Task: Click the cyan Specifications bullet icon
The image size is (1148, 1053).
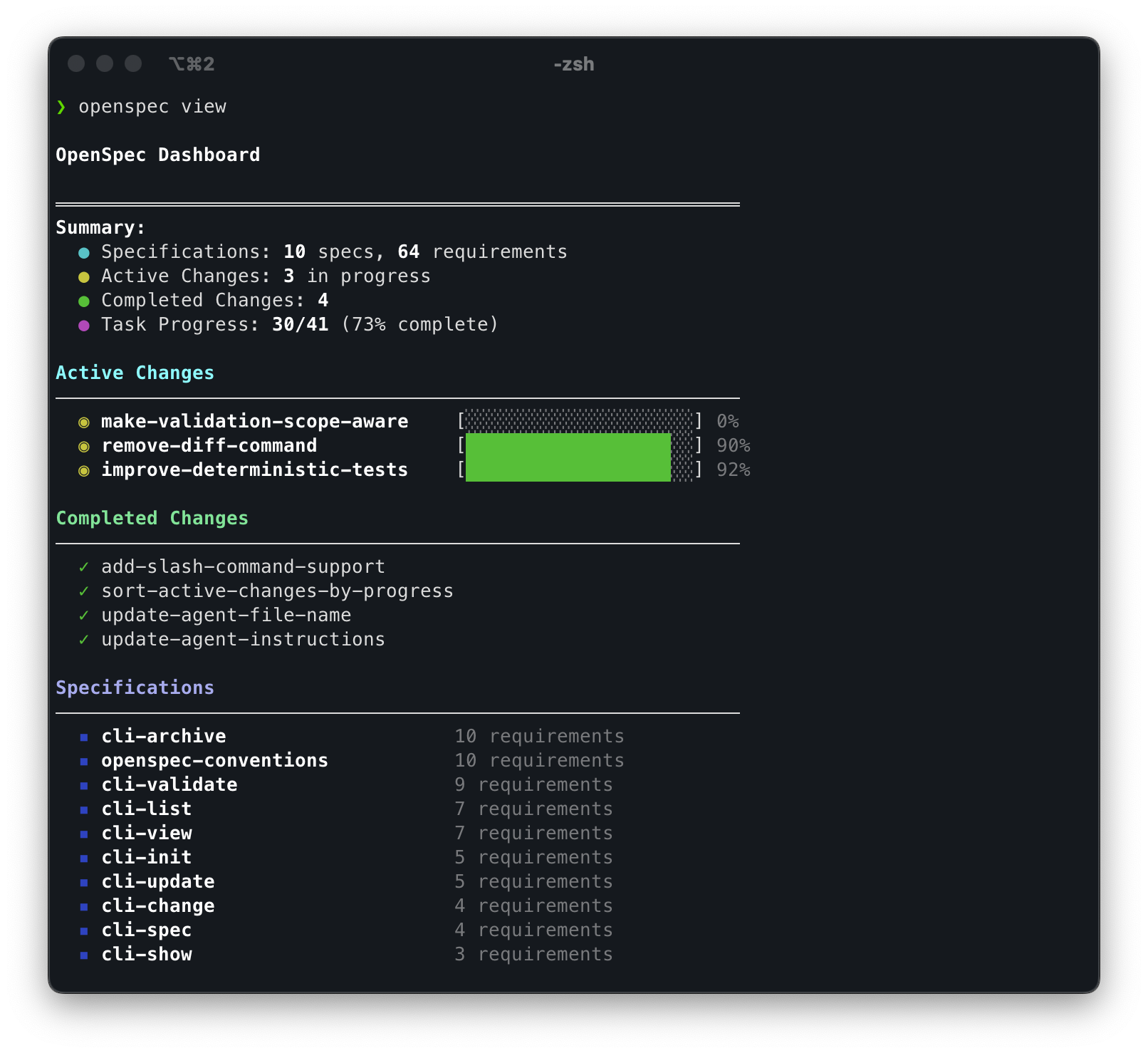Action: (85, 252)
